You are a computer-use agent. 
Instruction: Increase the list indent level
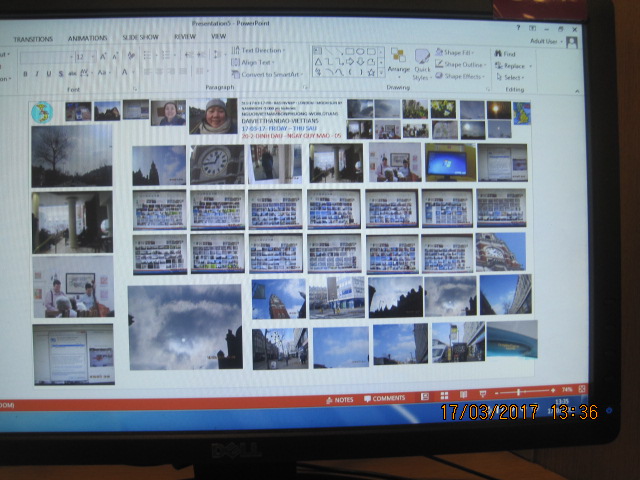click(x=201, y=55)
